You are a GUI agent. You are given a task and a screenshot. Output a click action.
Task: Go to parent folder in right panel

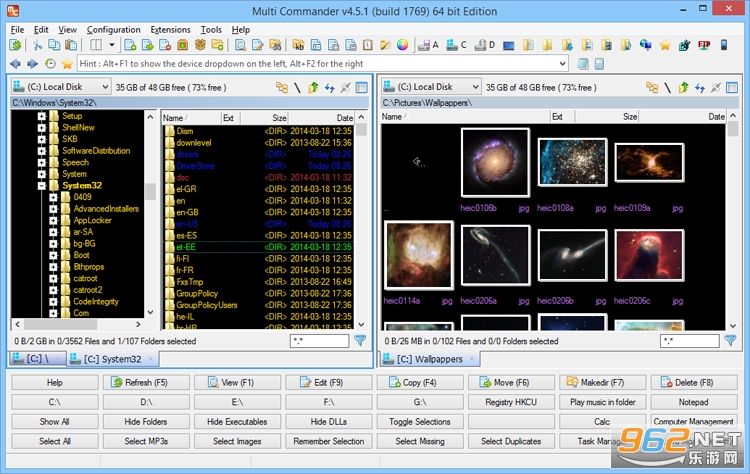(684, 88)
